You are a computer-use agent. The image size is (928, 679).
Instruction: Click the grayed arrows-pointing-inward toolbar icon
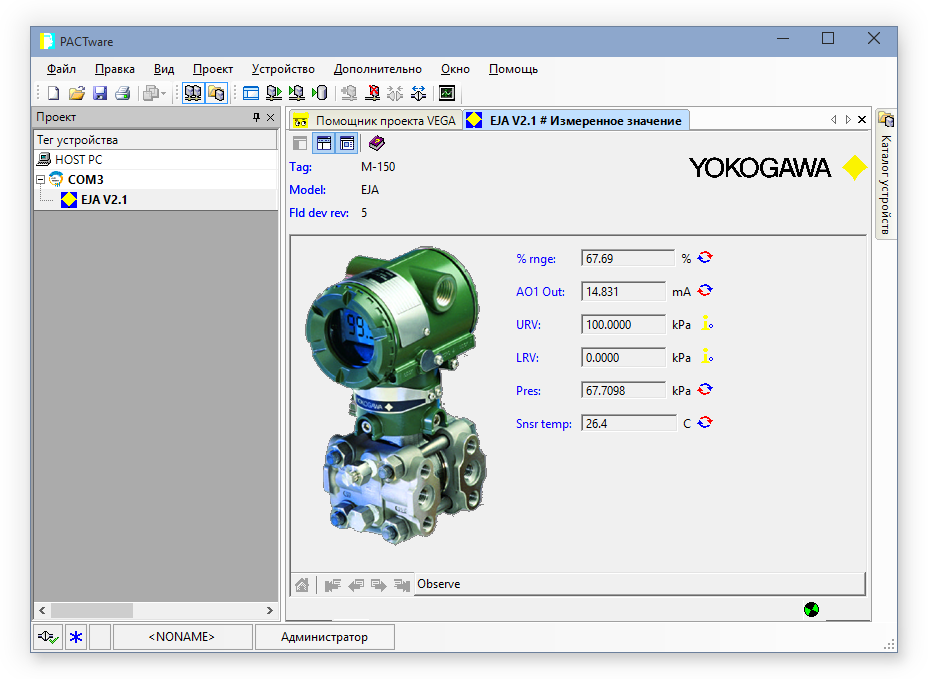point(395,93)
